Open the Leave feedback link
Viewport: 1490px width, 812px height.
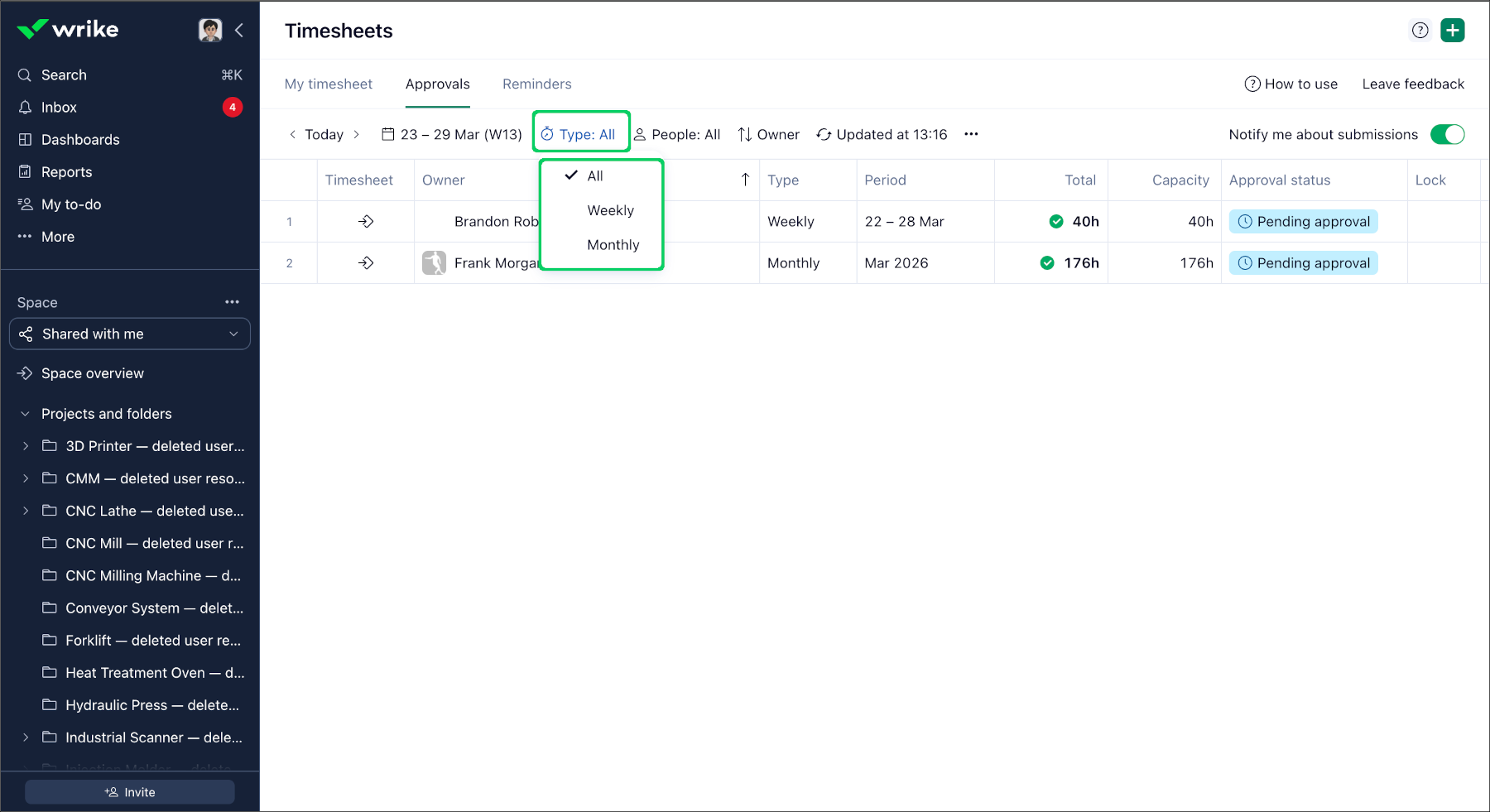pyautogui.click(x=1412, y=84)
